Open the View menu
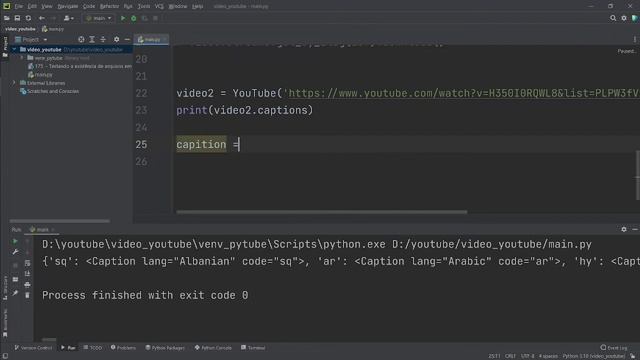Viewport: 640px width, 360px height. [47, 6]
